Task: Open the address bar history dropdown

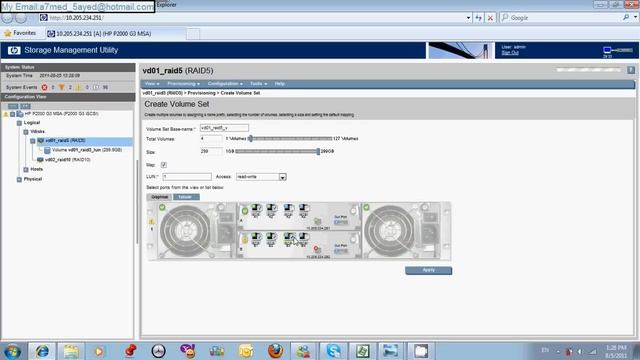Action: coord(468,18)
